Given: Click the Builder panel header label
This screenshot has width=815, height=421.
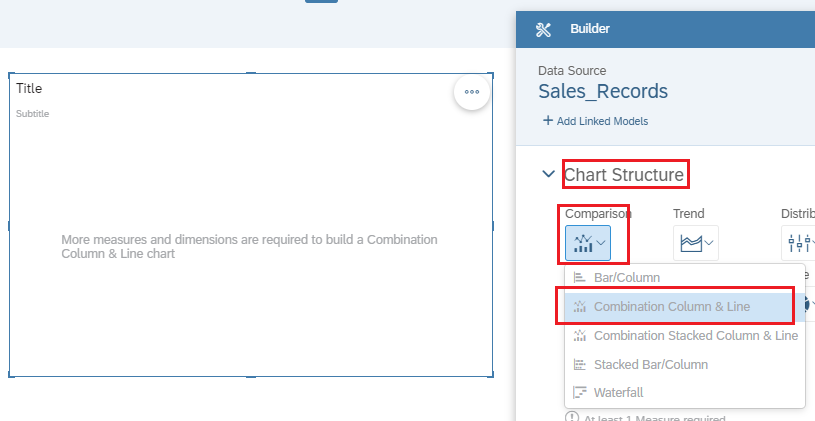Looking at the screenshot, I should tap(590, 29).
